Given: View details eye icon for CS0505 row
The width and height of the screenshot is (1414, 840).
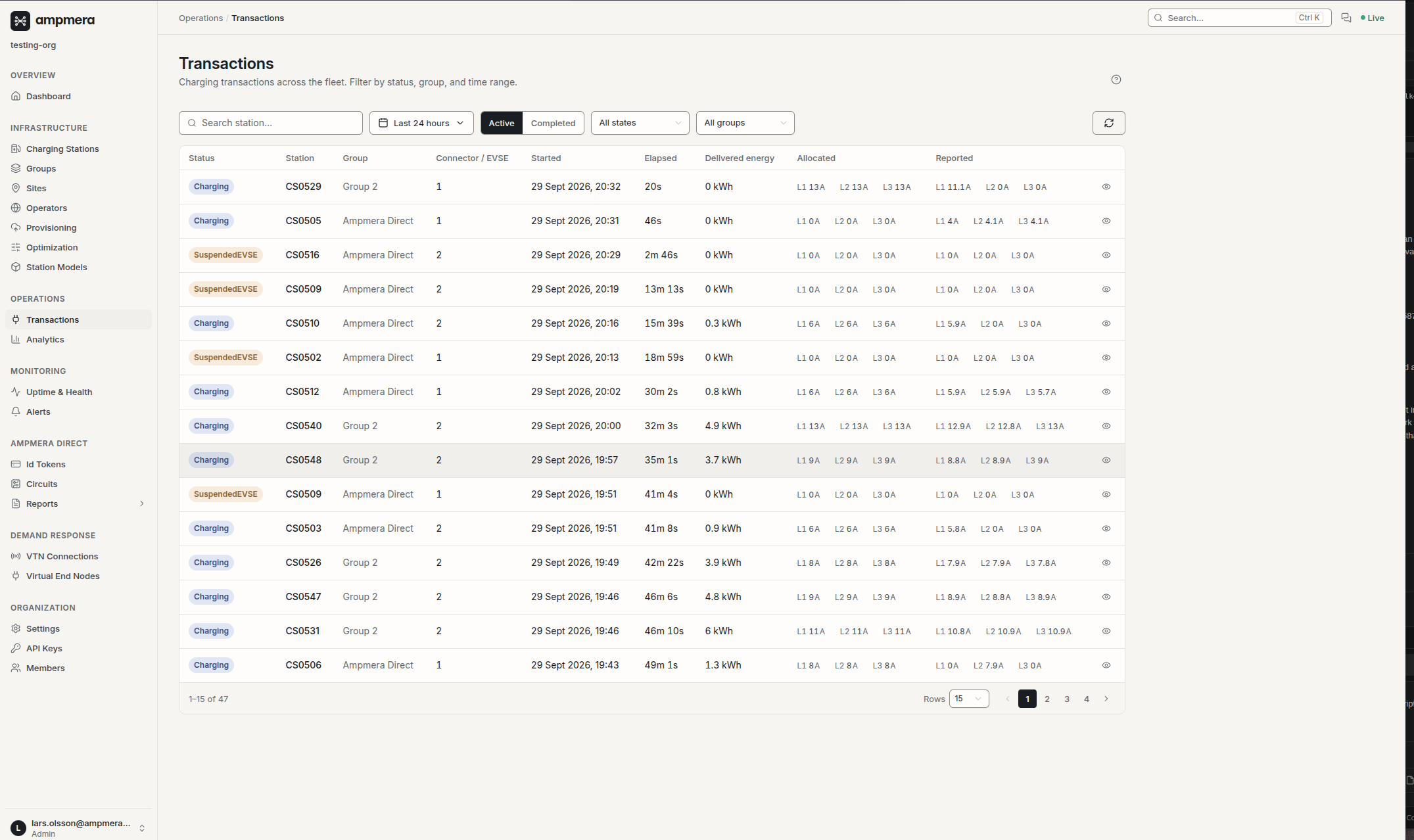Looking at the screenshot, I should pos(1106,221).
